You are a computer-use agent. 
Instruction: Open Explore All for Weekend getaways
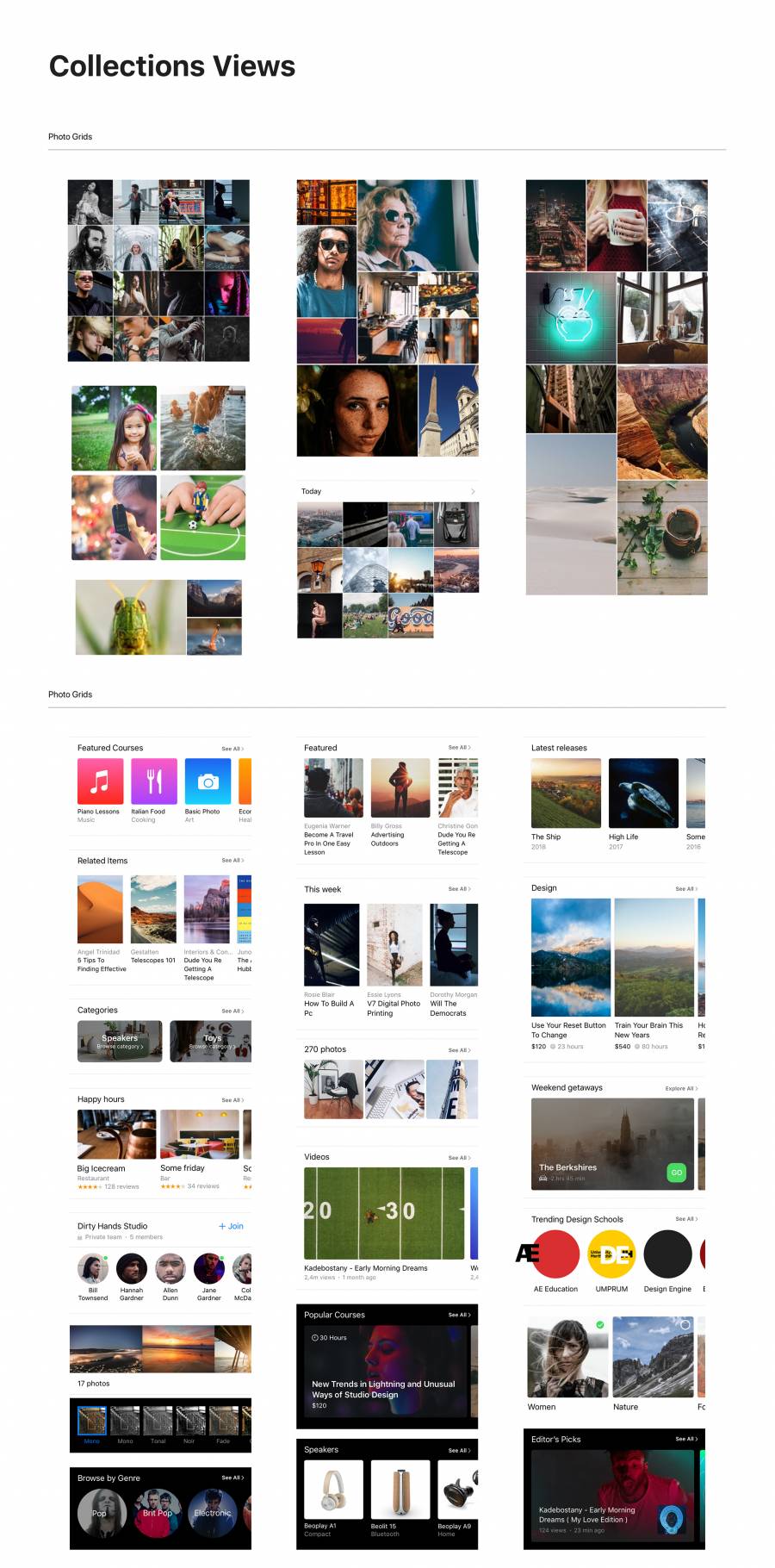point(681,1088)
